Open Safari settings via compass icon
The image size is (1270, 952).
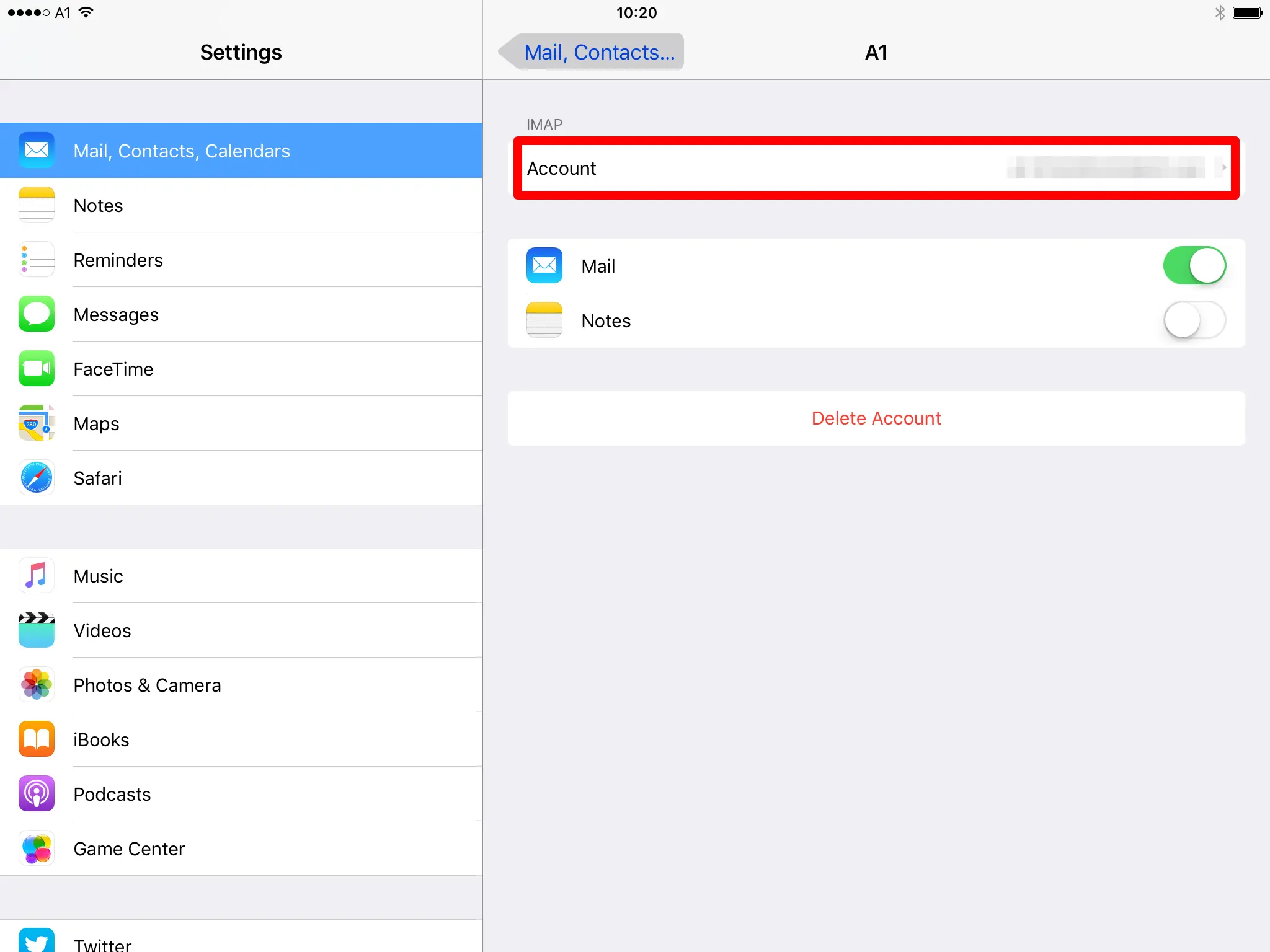click(37, 478)
